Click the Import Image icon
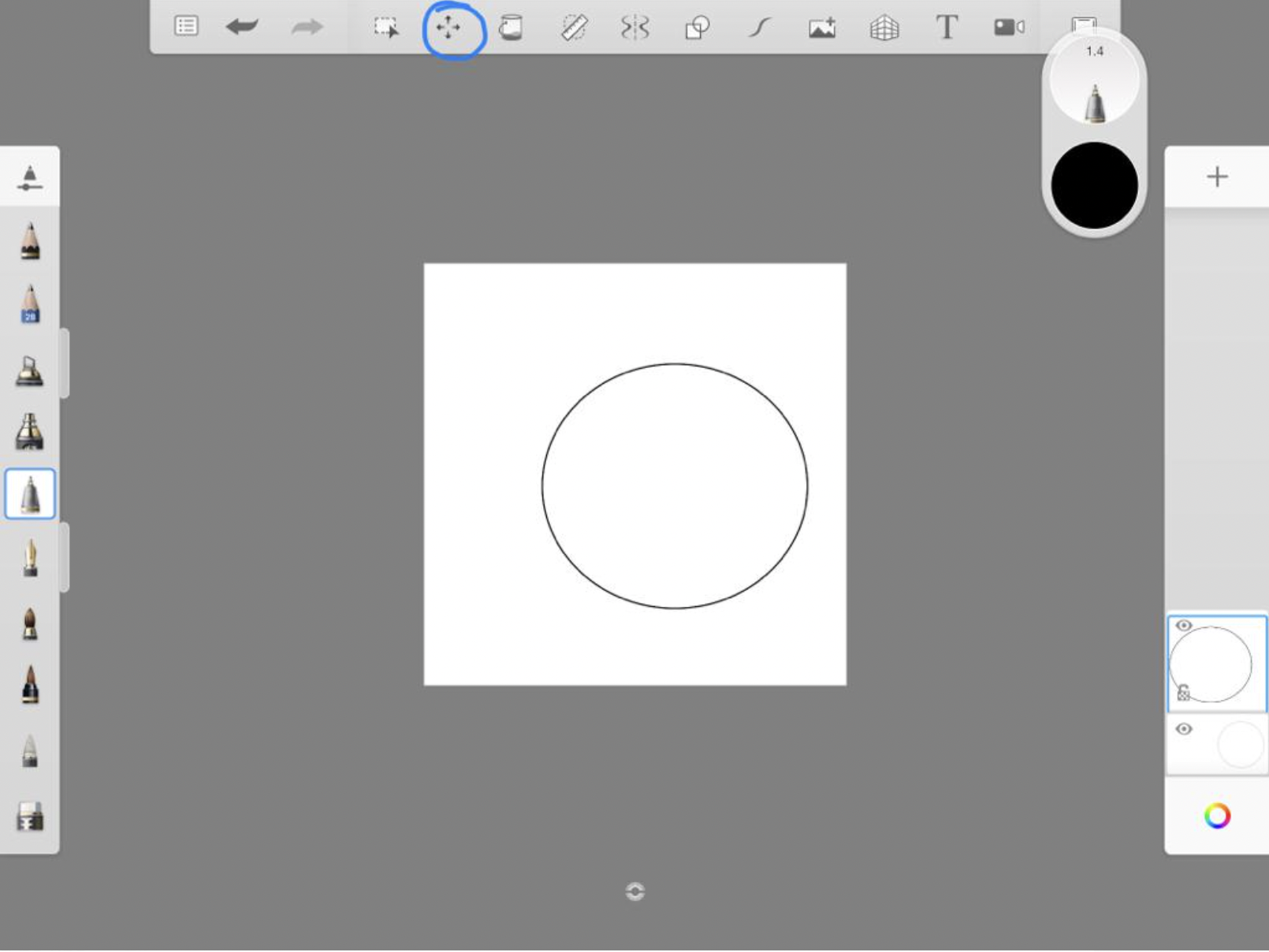 coord(822,28)
